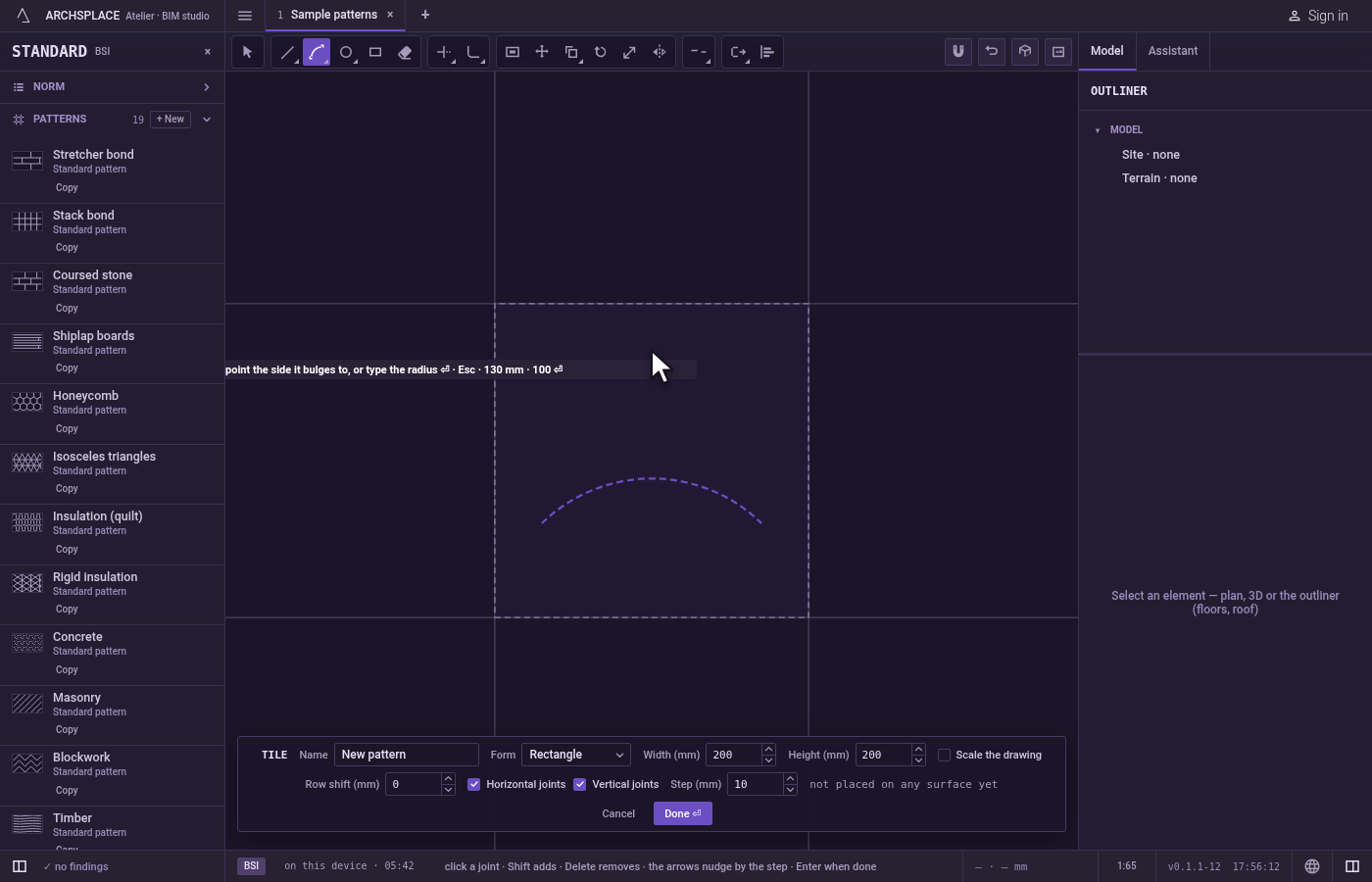1372x882 pixels.
Task: Click the Done button
Action: tap(683, 813)
